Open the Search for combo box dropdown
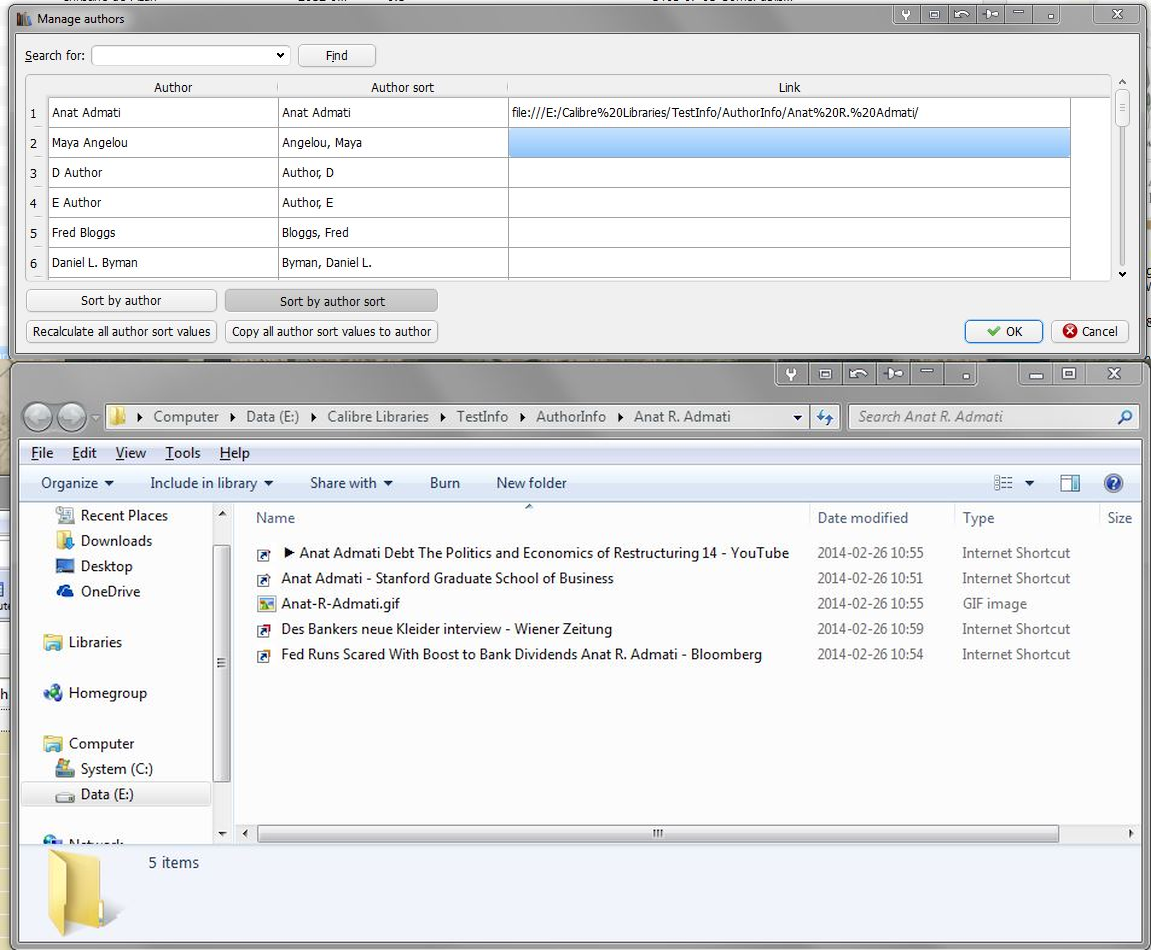The height and width of the screenshot is (950, 1151). coord(280,56)
